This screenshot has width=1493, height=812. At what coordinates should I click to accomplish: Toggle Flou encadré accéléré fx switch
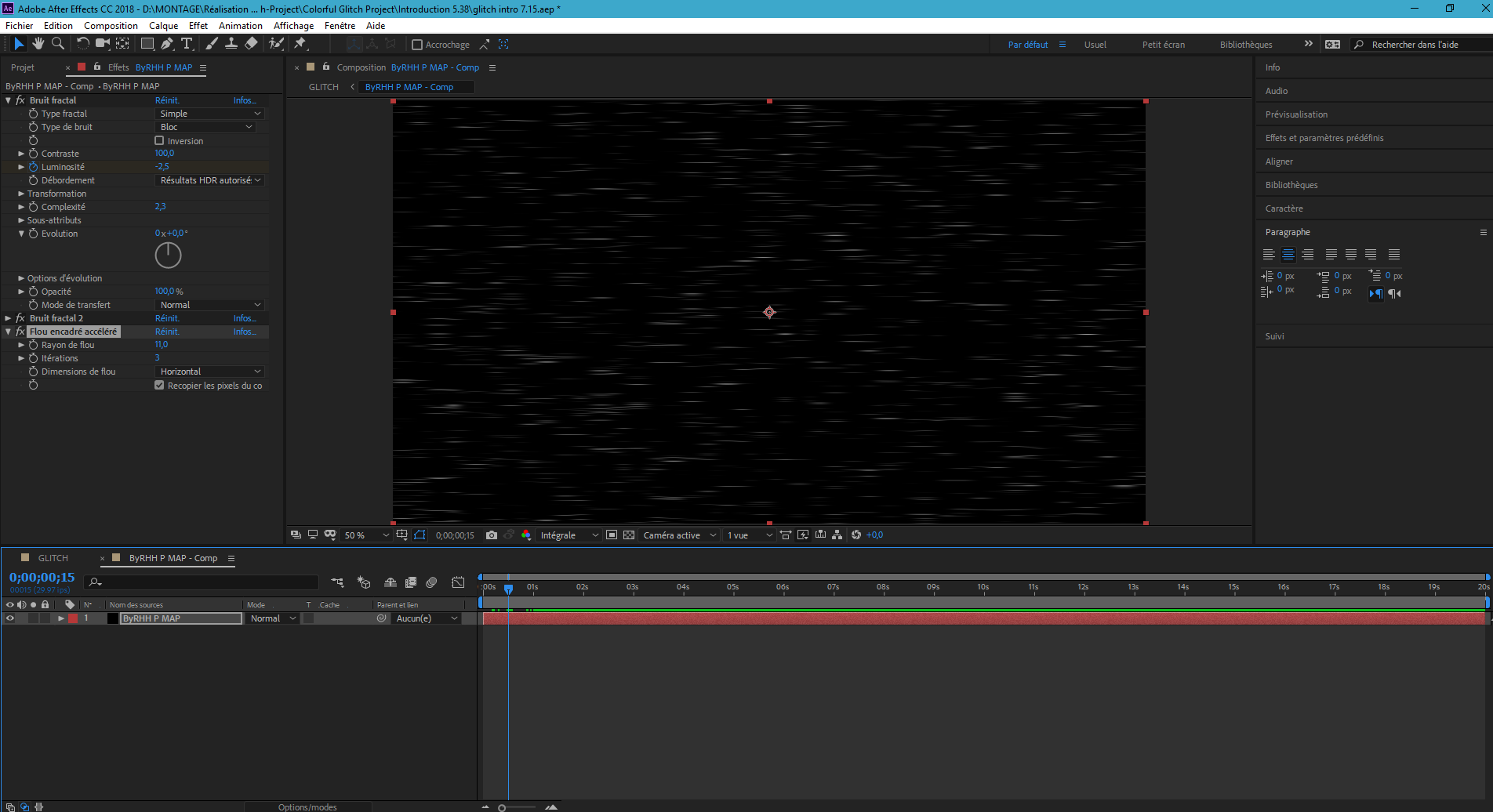tap(20, 332)
